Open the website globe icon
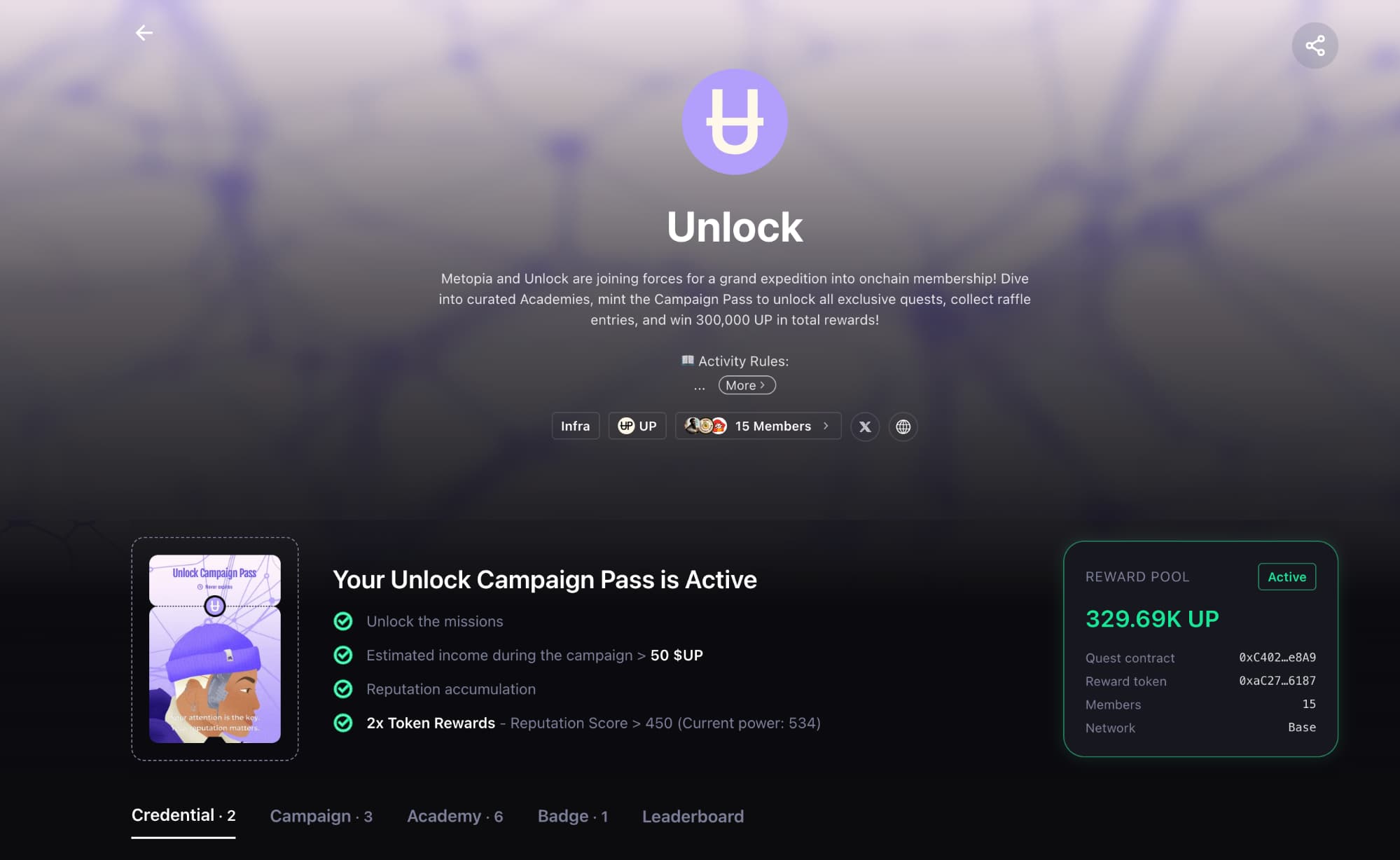Image resolution: width=1400 pixels, height=860 pixels. (903, 426)
